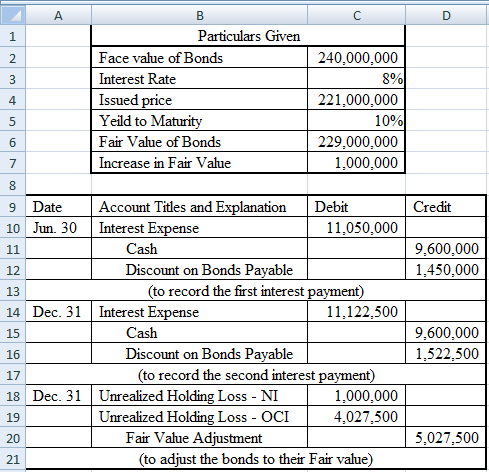Screen dimensions: 489x472
Task: Click the 'Particulars Given' title cell
Action: (x=248, y=36)
